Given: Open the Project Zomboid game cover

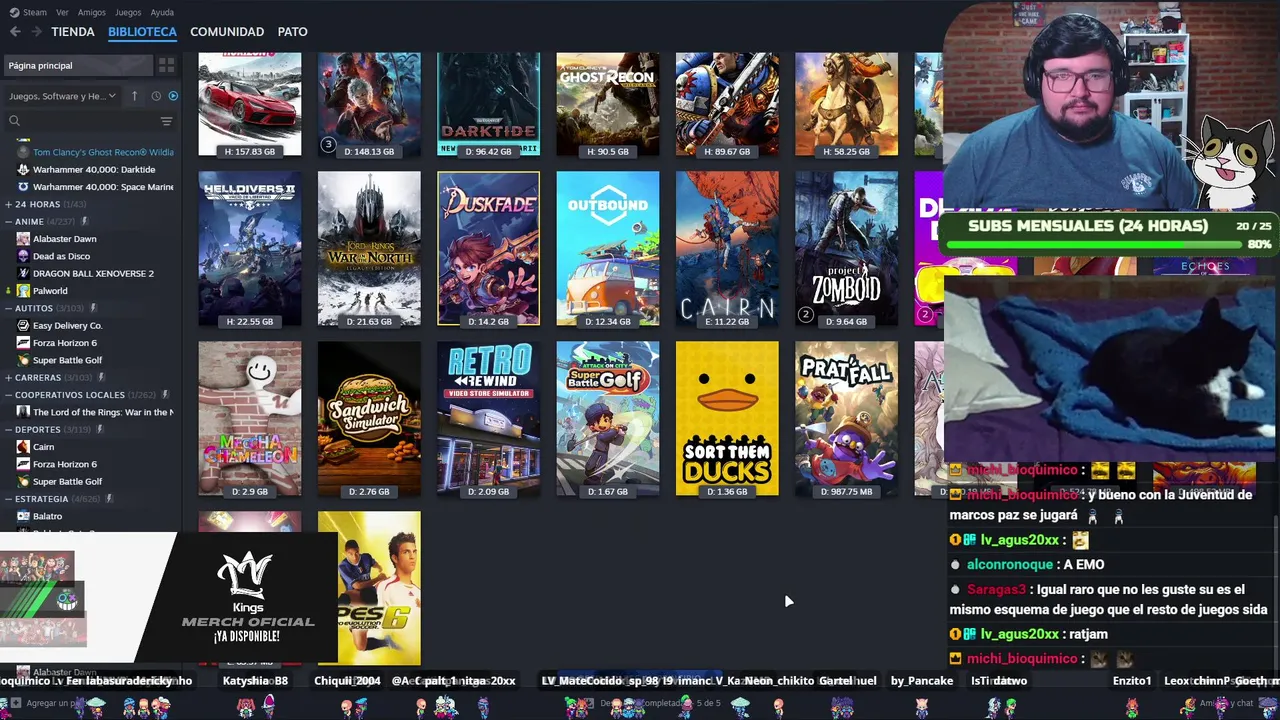Looking at the screenshot, I should 846,249.
